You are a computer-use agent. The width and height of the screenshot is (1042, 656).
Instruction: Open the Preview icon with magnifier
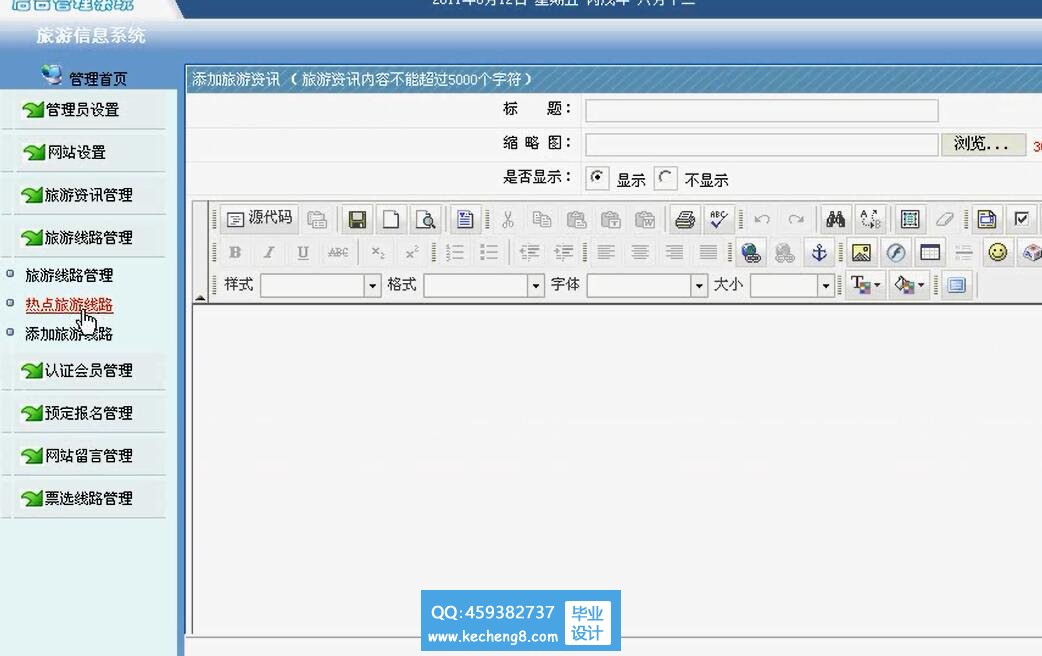[425, 219]
